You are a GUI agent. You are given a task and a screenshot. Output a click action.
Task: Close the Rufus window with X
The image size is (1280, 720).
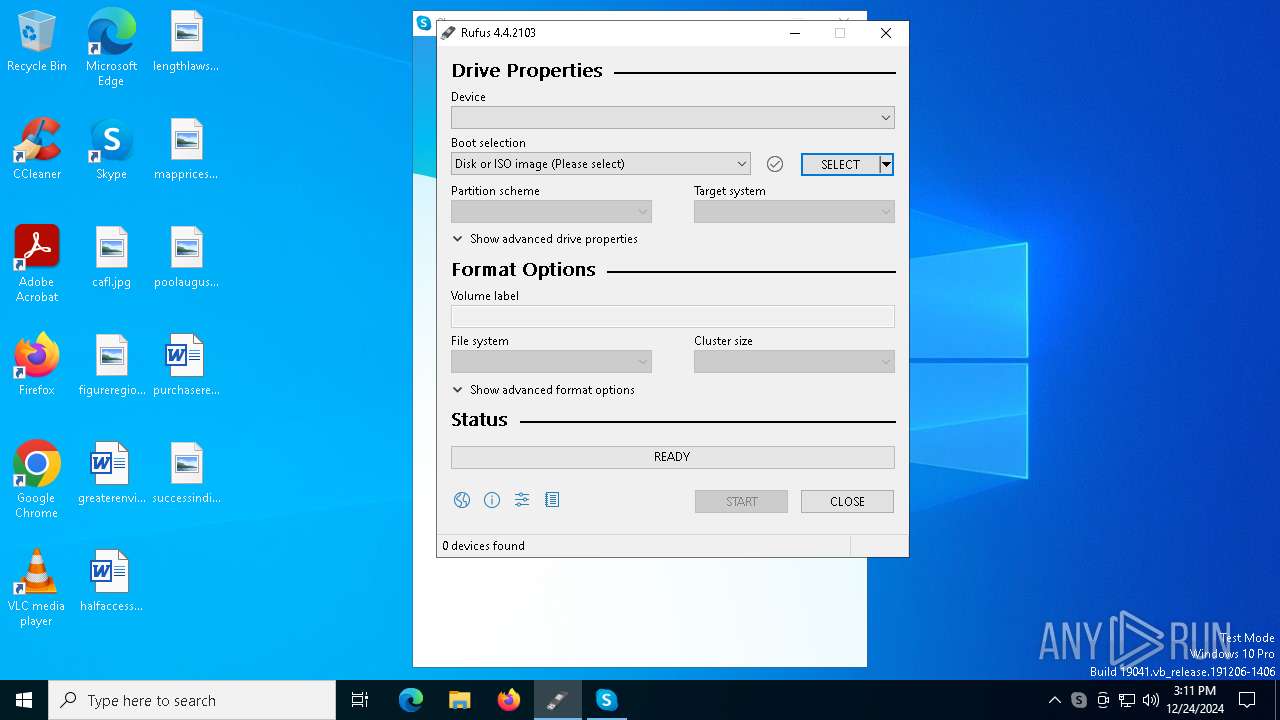[x=886, y=33]
